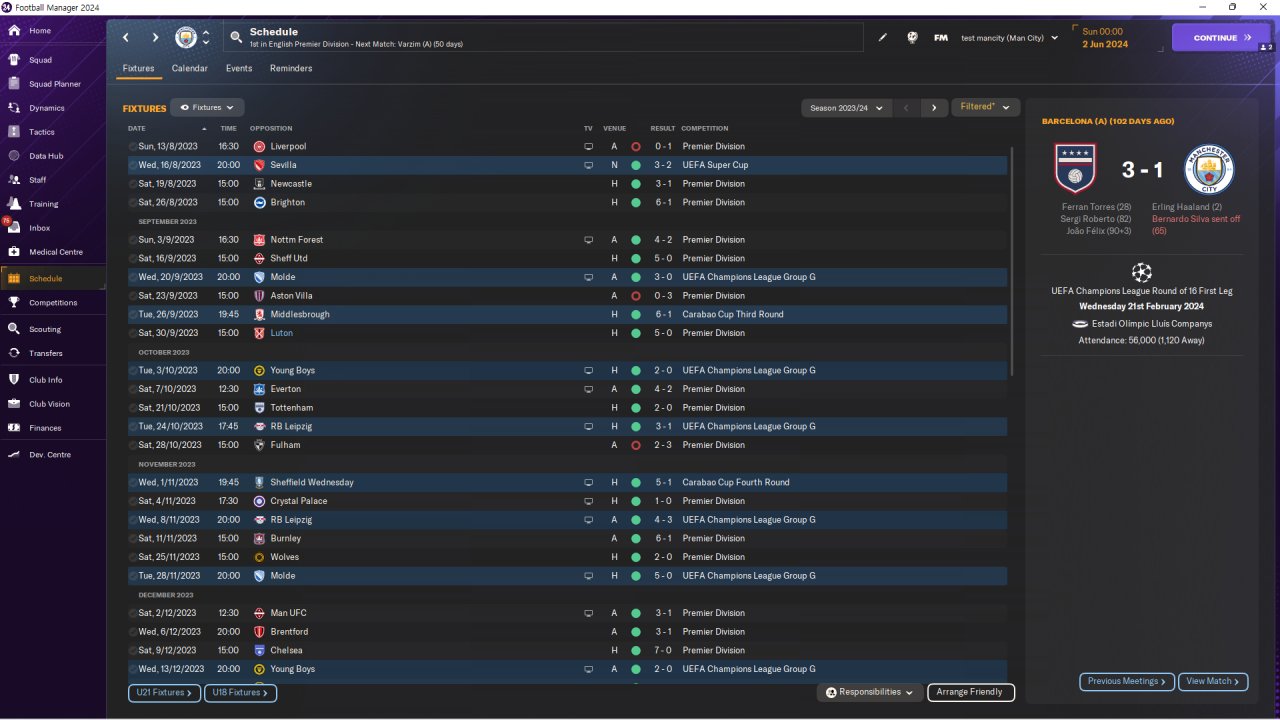1280x720 pixels.
Task: Open the U21 Fixtures button
Action: pos(164,692)
